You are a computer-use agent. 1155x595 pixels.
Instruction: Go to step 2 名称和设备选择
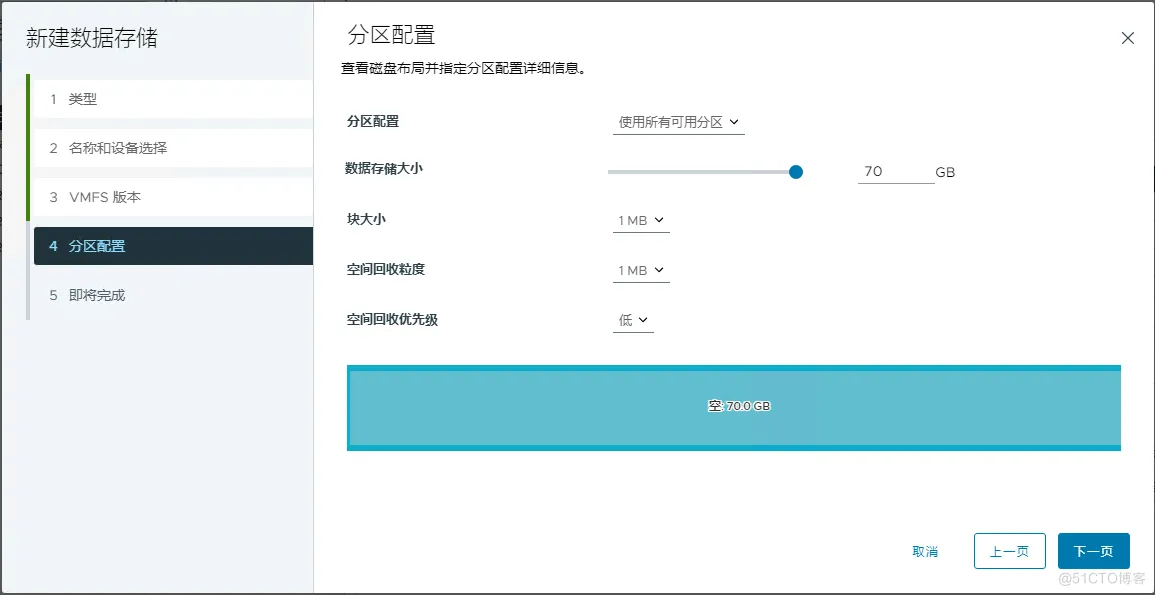173,148
